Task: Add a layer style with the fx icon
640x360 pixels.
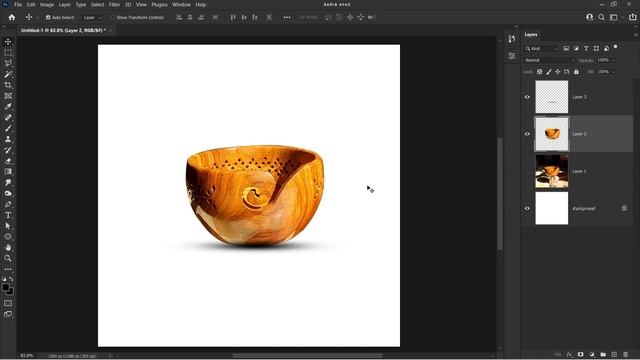Action: (569, 355)
